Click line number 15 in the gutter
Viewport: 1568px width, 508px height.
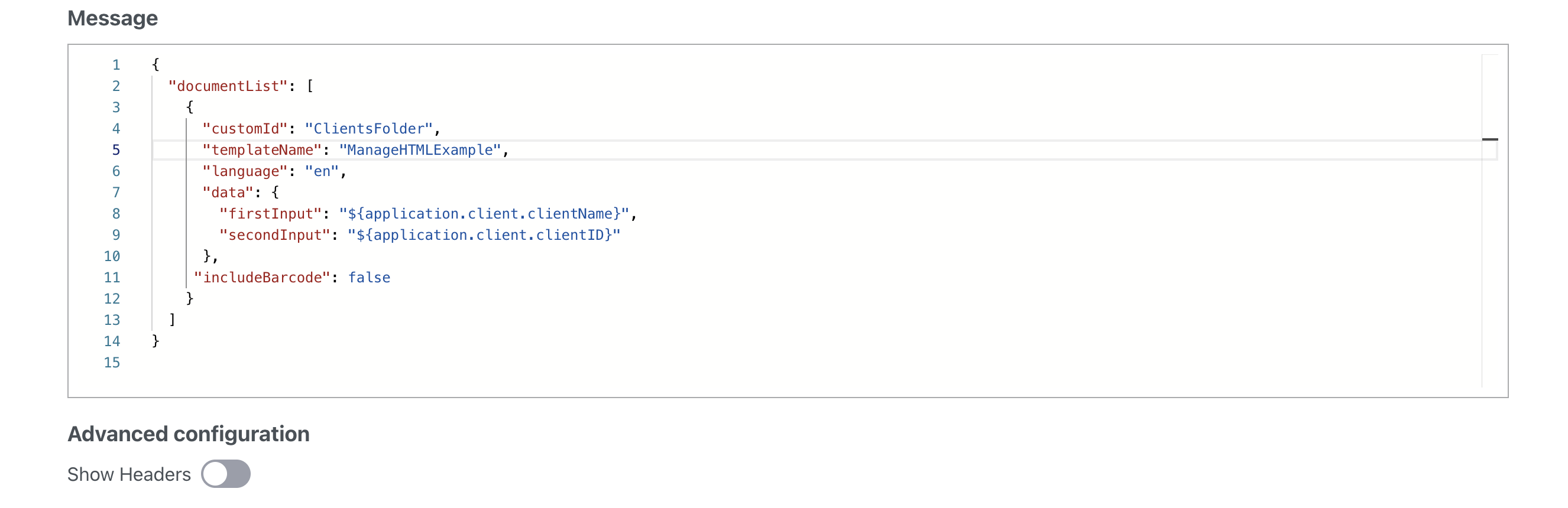click(x=112, y=363)
